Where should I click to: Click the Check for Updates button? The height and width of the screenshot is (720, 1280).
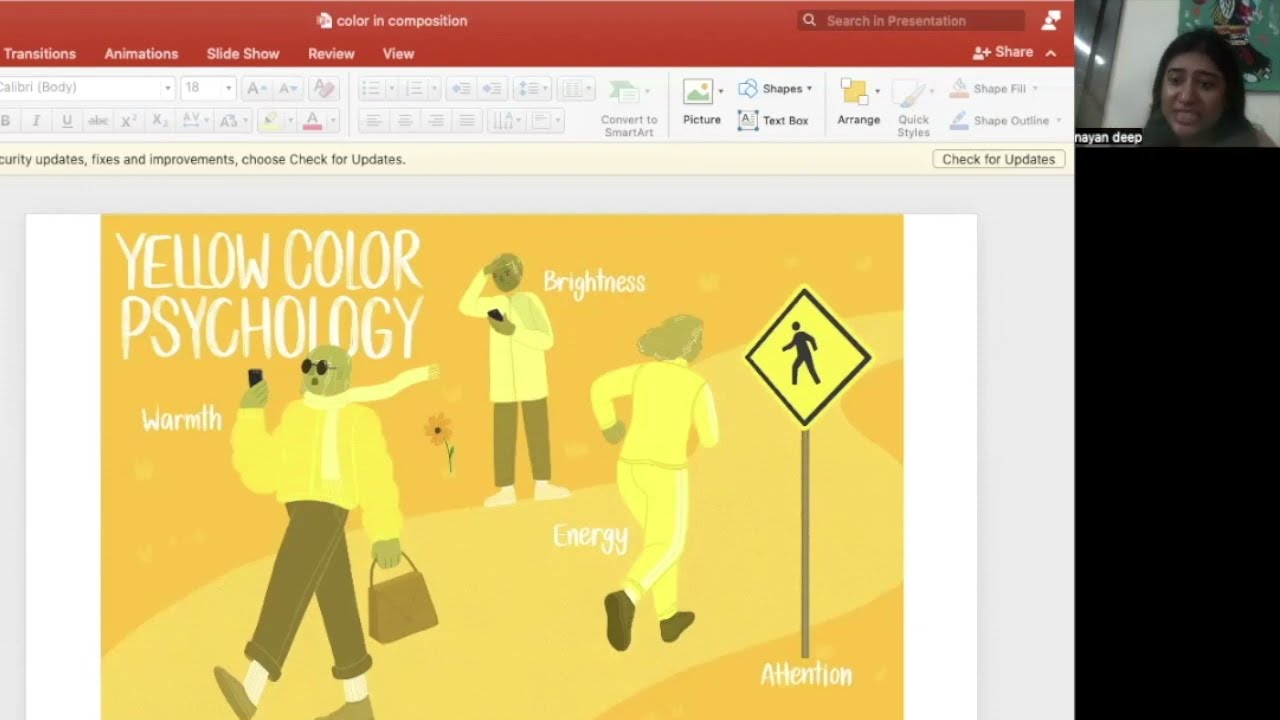pos(998,159)
